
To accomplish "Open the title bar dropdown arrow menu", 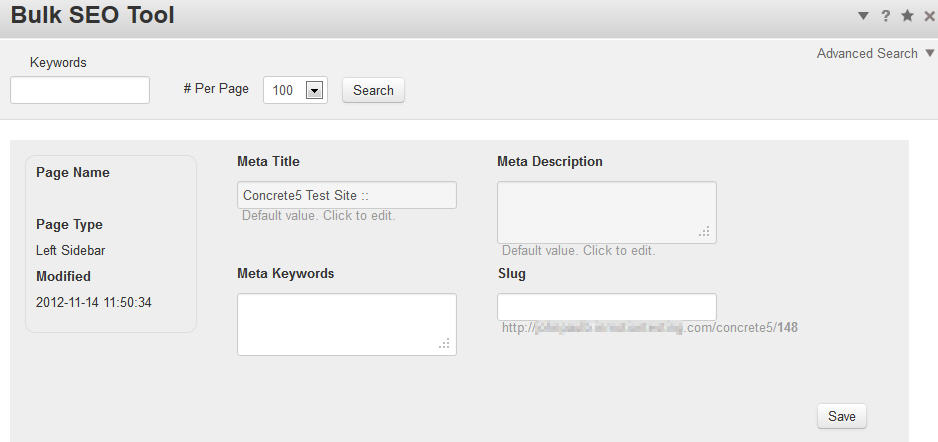I will (x=863, y=16).
